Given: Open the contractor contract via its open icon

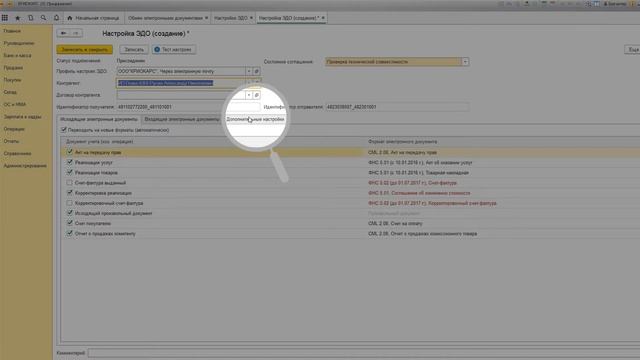Looking at the screenshot, I should [256, 95].
